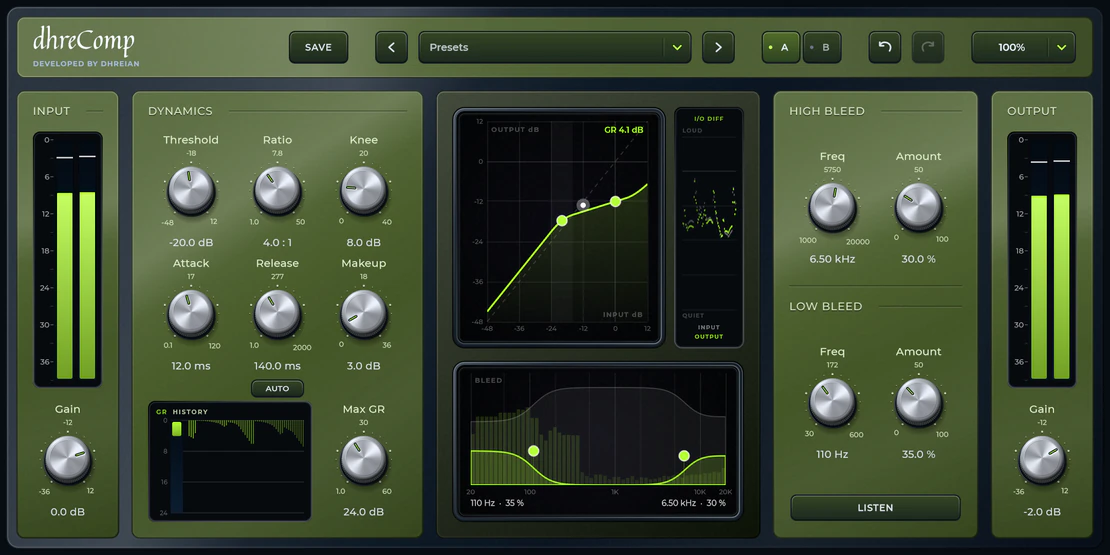Open the Presets dropdown
Viewport: 1110px width, 555px height.
(554, 47)
